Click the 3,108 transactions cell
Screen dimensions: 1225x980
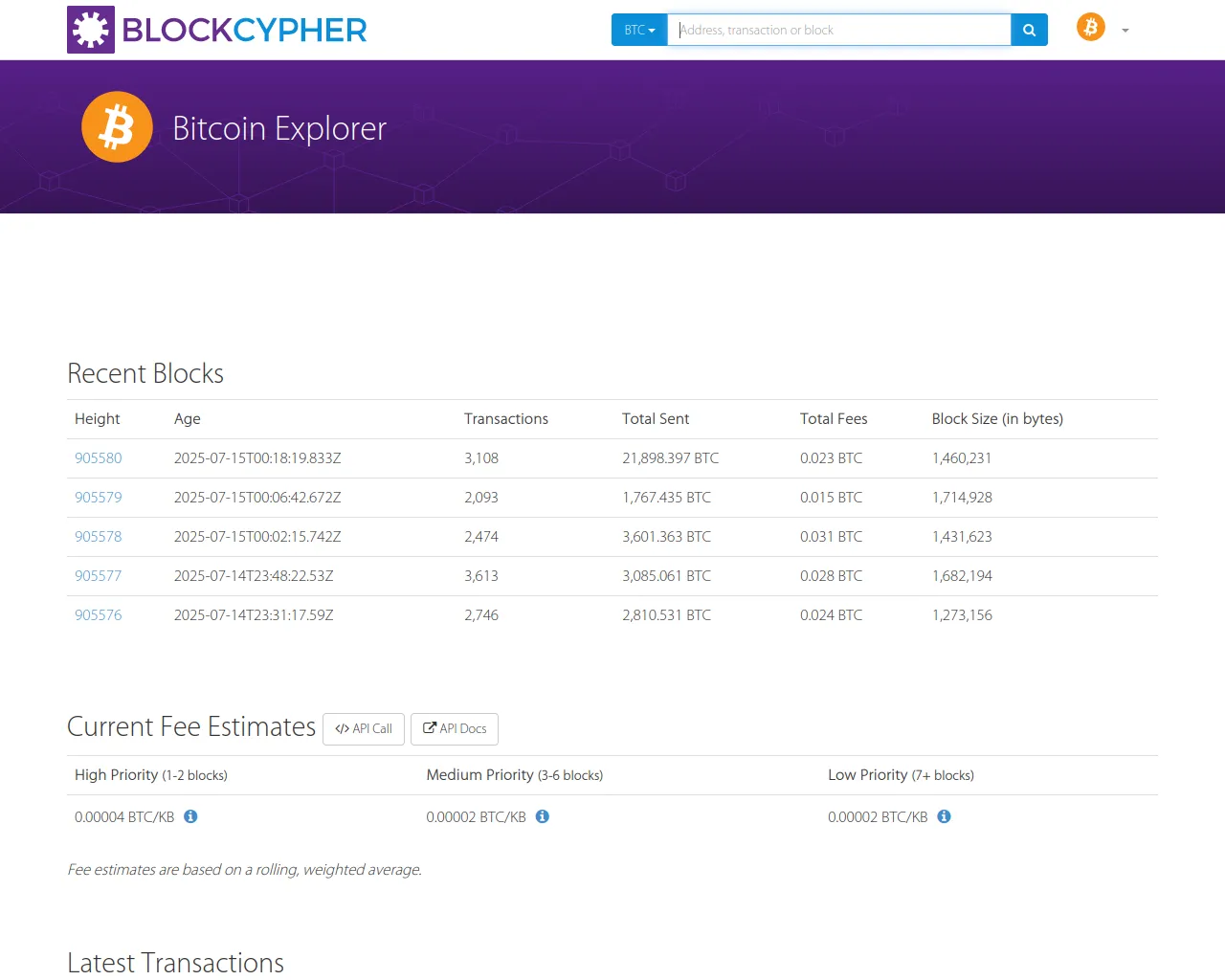[481, 458]
